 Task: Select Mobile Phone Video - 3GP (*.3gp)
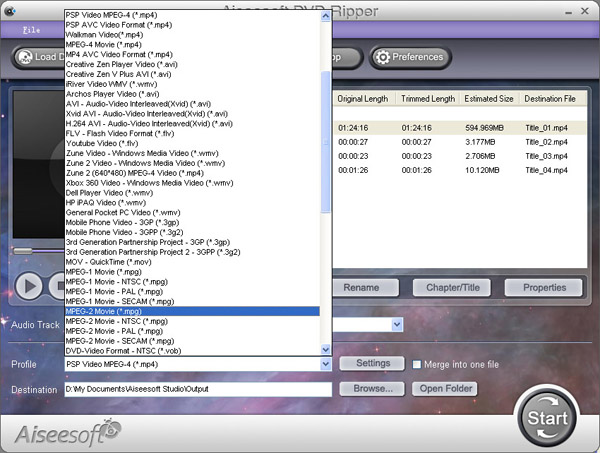pyautogui.click(x=192, y=223)
